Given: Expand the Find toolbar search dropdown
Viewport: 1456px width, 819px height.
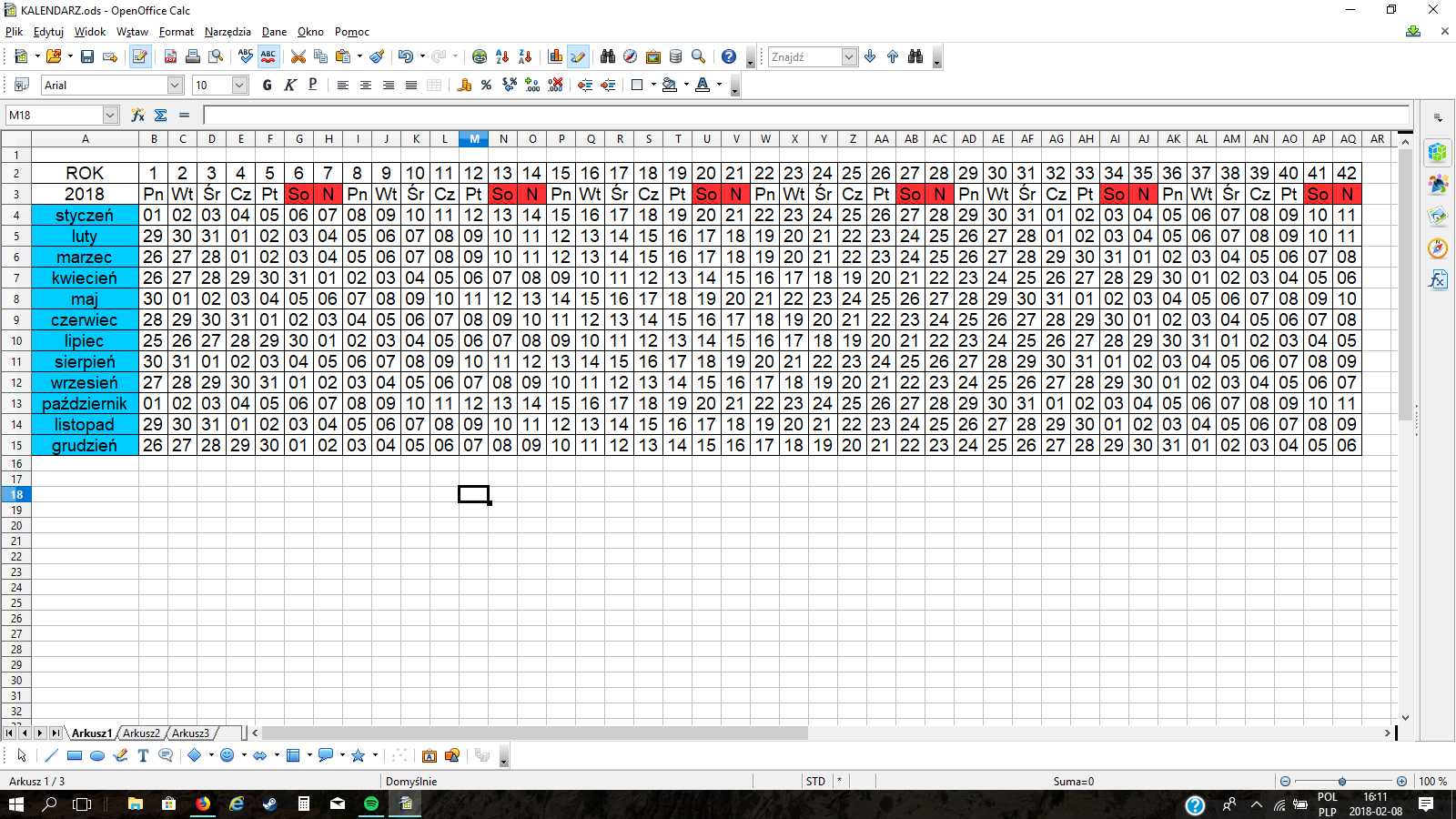Looking at the screenshot, I should (849, 56).
